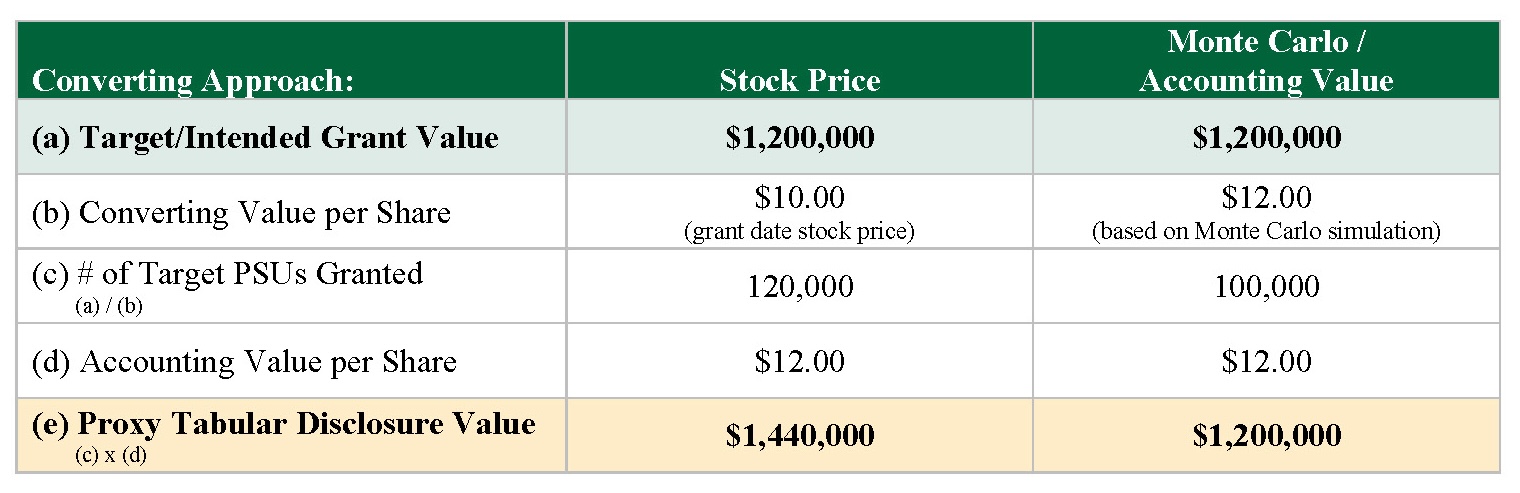Click the "(grant date stock price)" note
Image resolution: width=1520 pixels, height=493 pixels.
(799, 231)
